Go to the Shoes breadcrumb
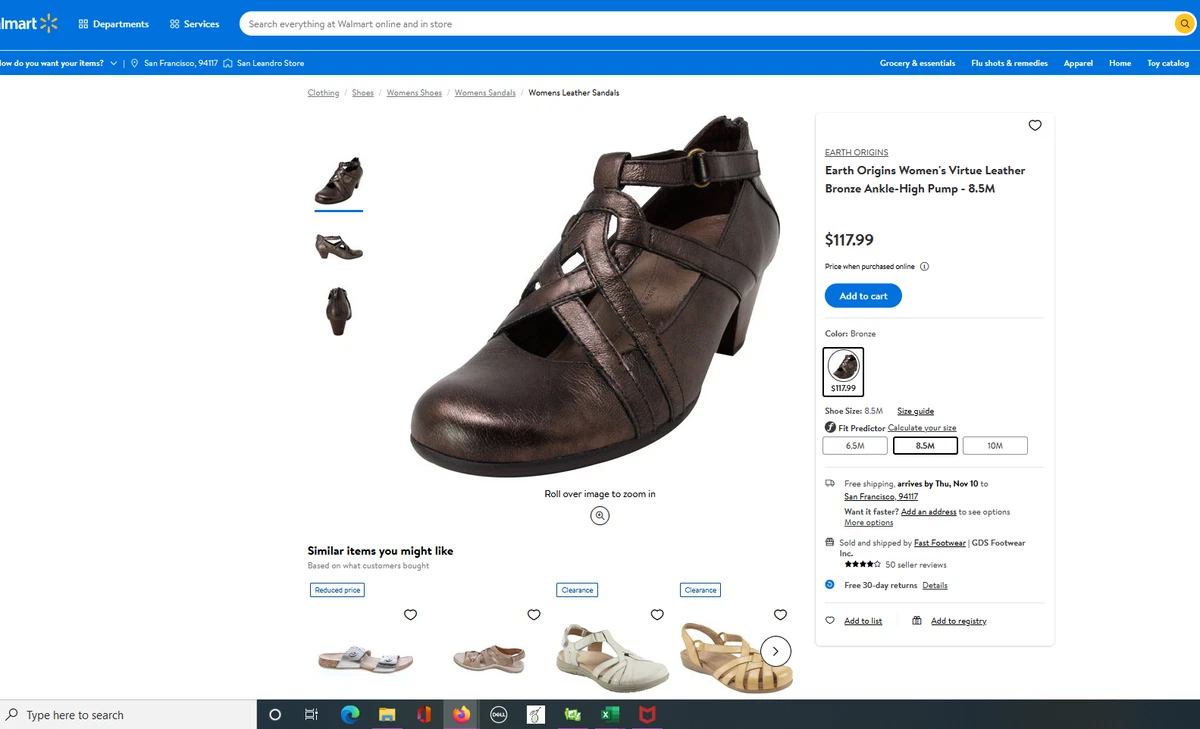 coord(363,93)
